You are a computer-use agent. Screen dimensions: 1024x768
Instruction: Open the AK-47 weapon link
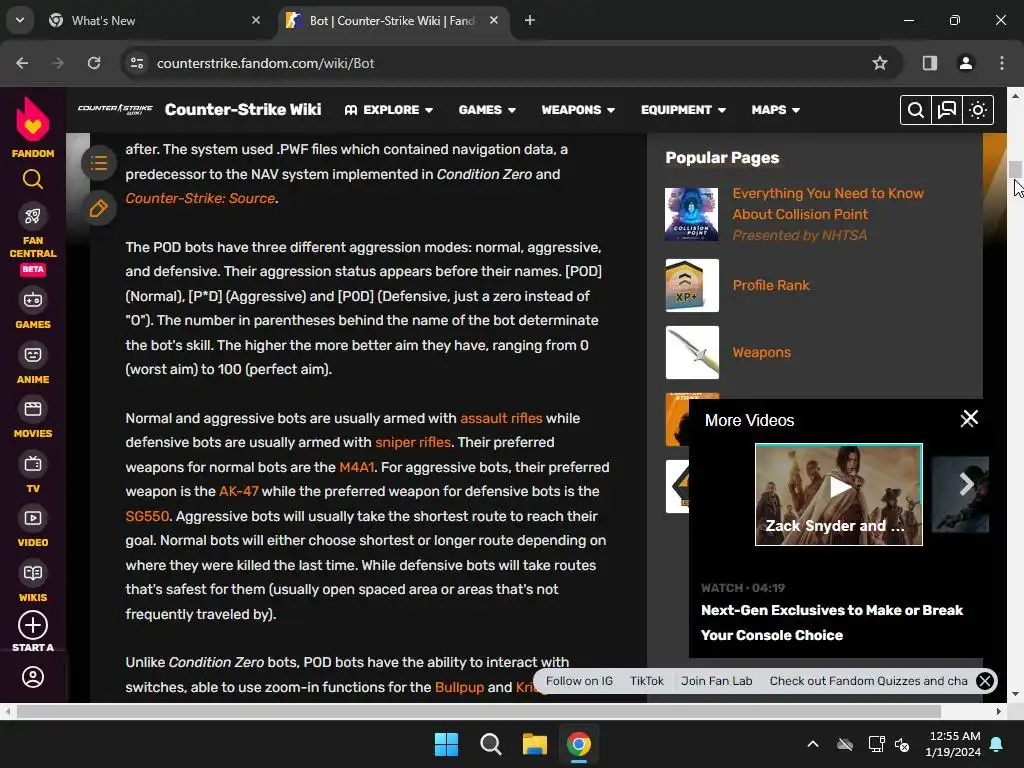(x=238, y=491)
